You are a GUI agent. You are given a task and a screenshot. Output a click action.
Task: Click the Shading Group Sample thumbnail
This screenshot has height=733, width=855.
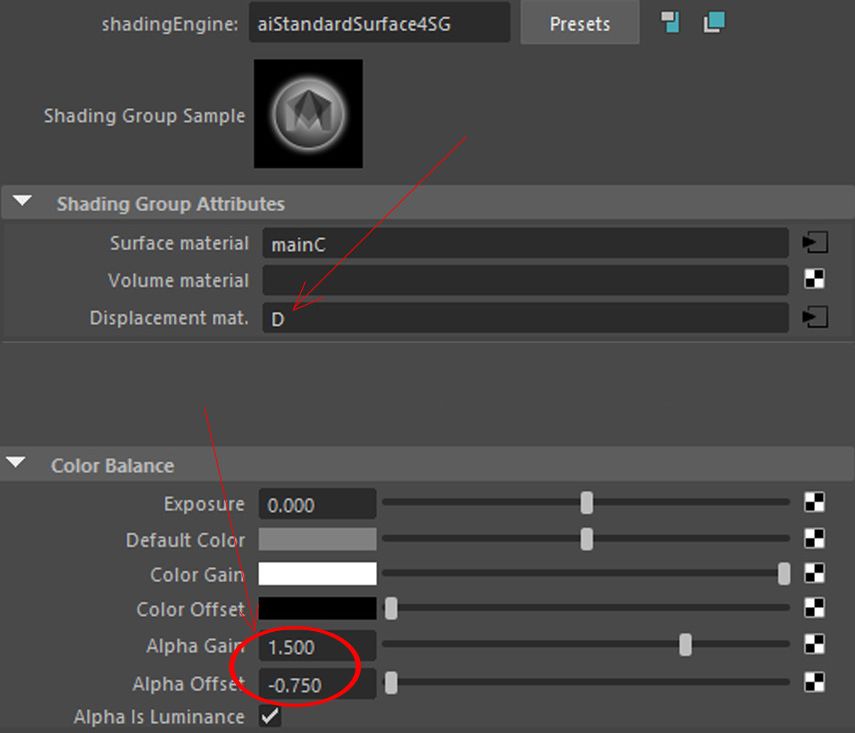click(308, 114)
